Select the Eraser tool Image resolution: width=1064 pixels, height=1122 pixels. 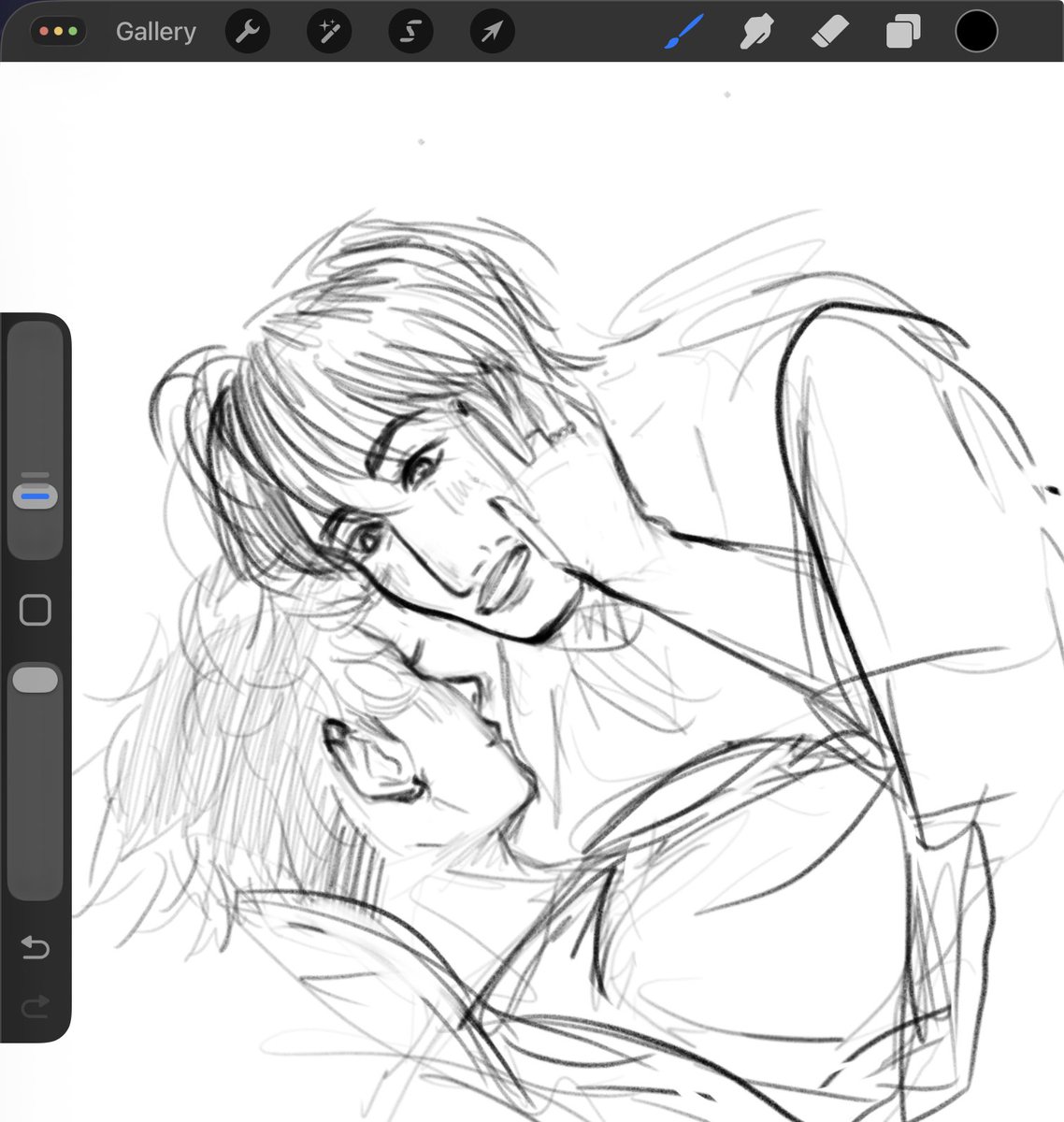(x=829, y=33)
